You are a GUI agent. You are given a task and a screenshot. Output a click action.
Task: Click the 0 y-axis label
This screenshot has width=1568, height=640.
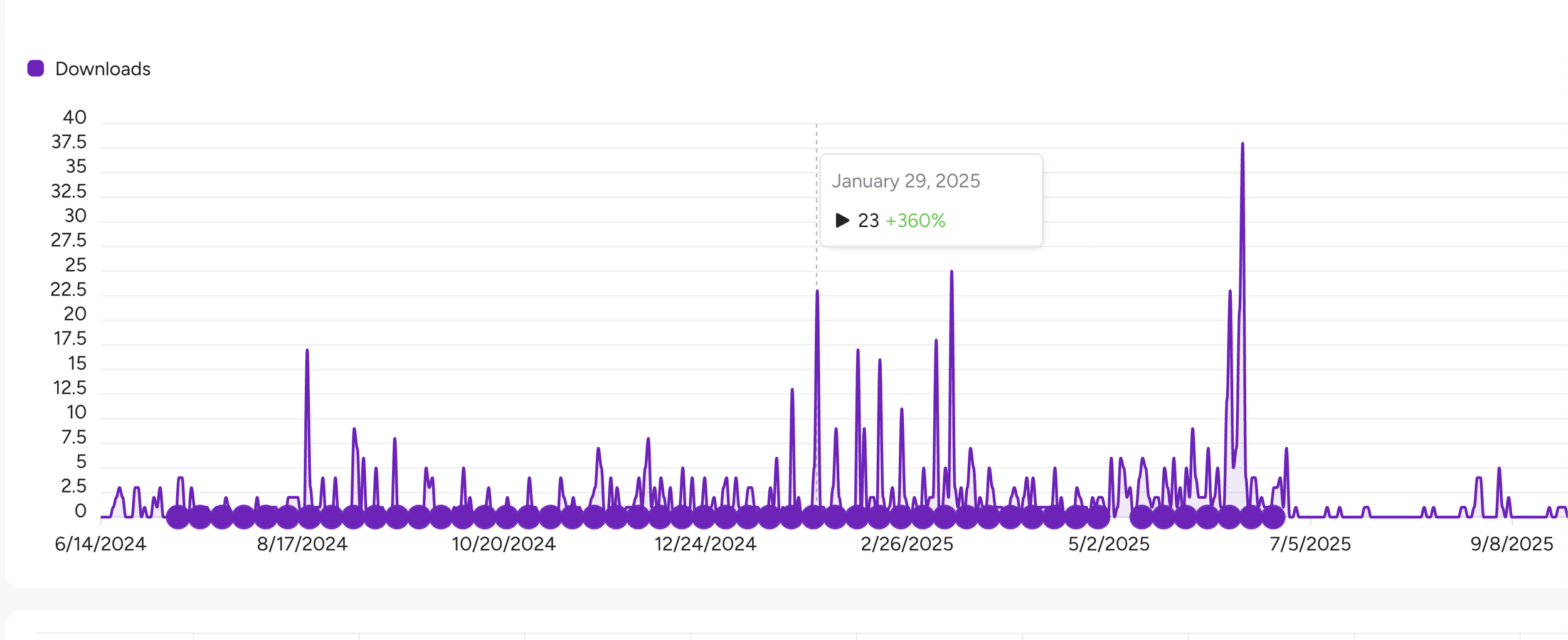point(80,511)
